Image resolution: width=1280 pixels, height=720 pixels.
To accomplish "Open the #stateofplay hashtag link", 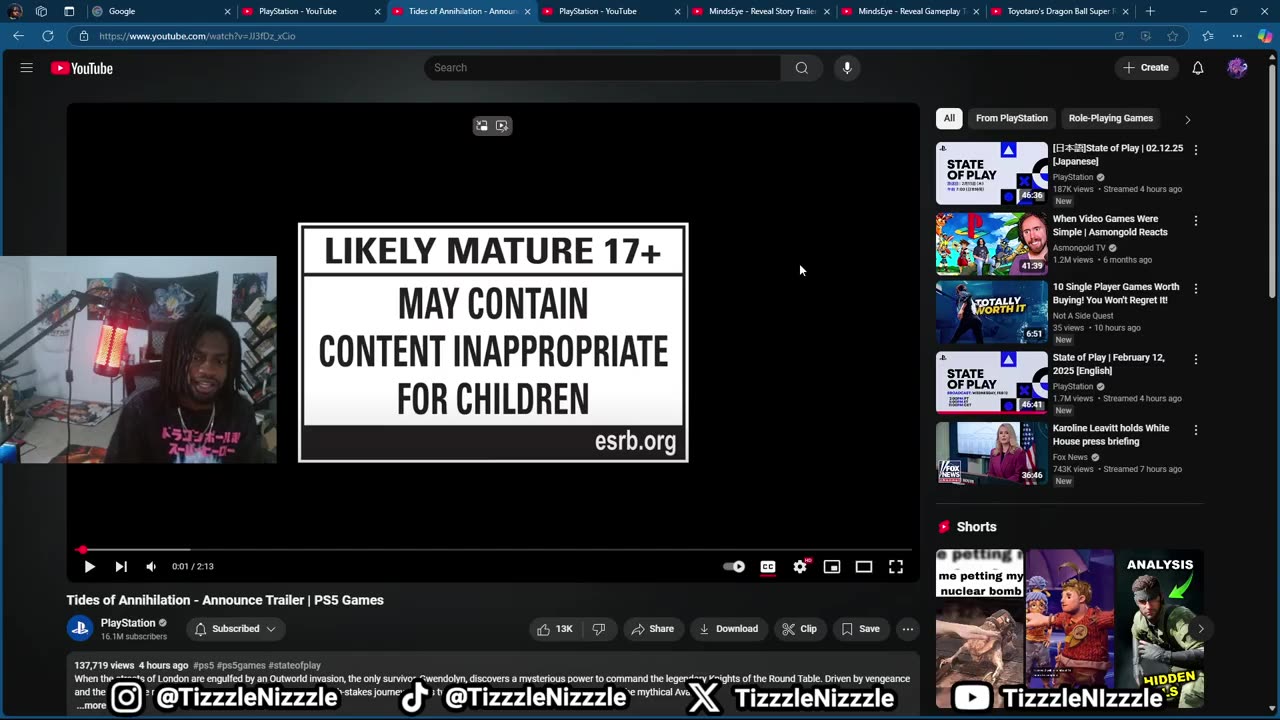I will tap(294, 665).
